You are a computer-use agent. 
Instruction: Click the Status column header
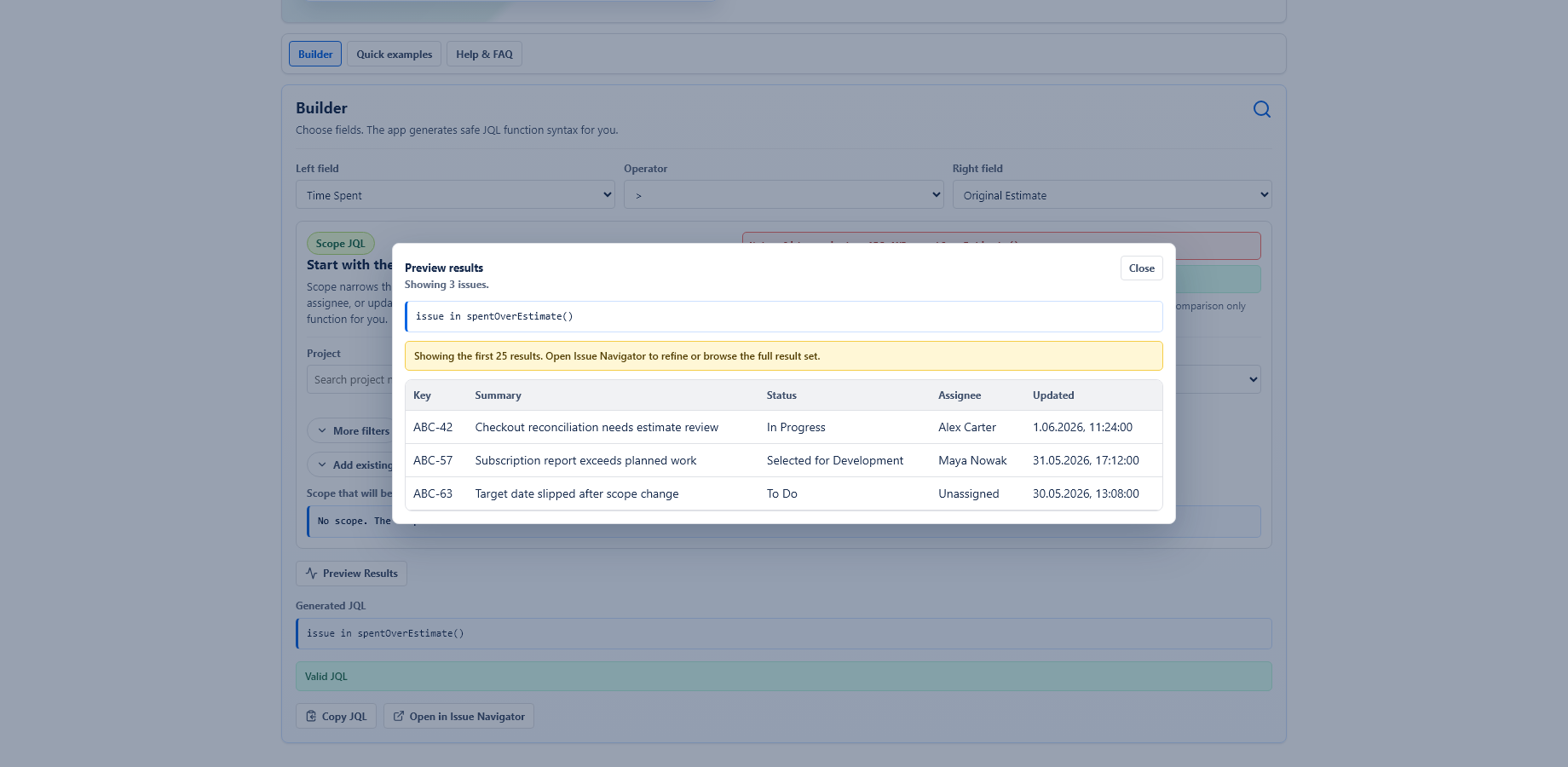781,395
